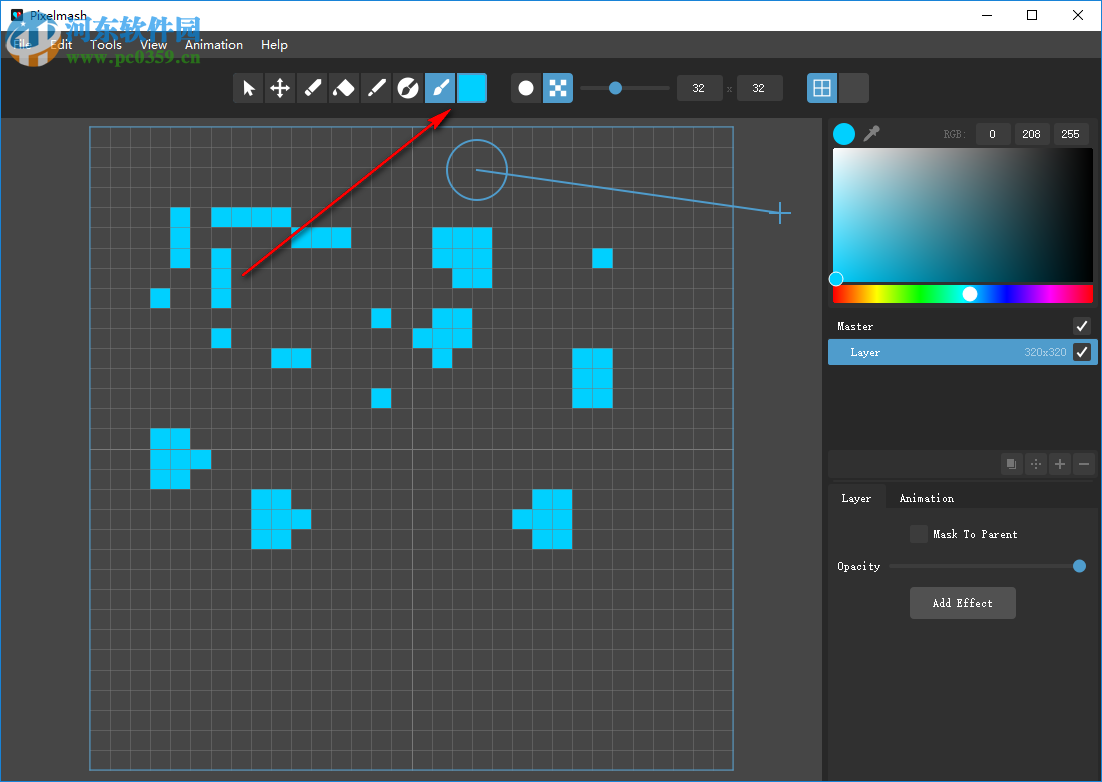Open the Animation menu

[x=213, y=45]
